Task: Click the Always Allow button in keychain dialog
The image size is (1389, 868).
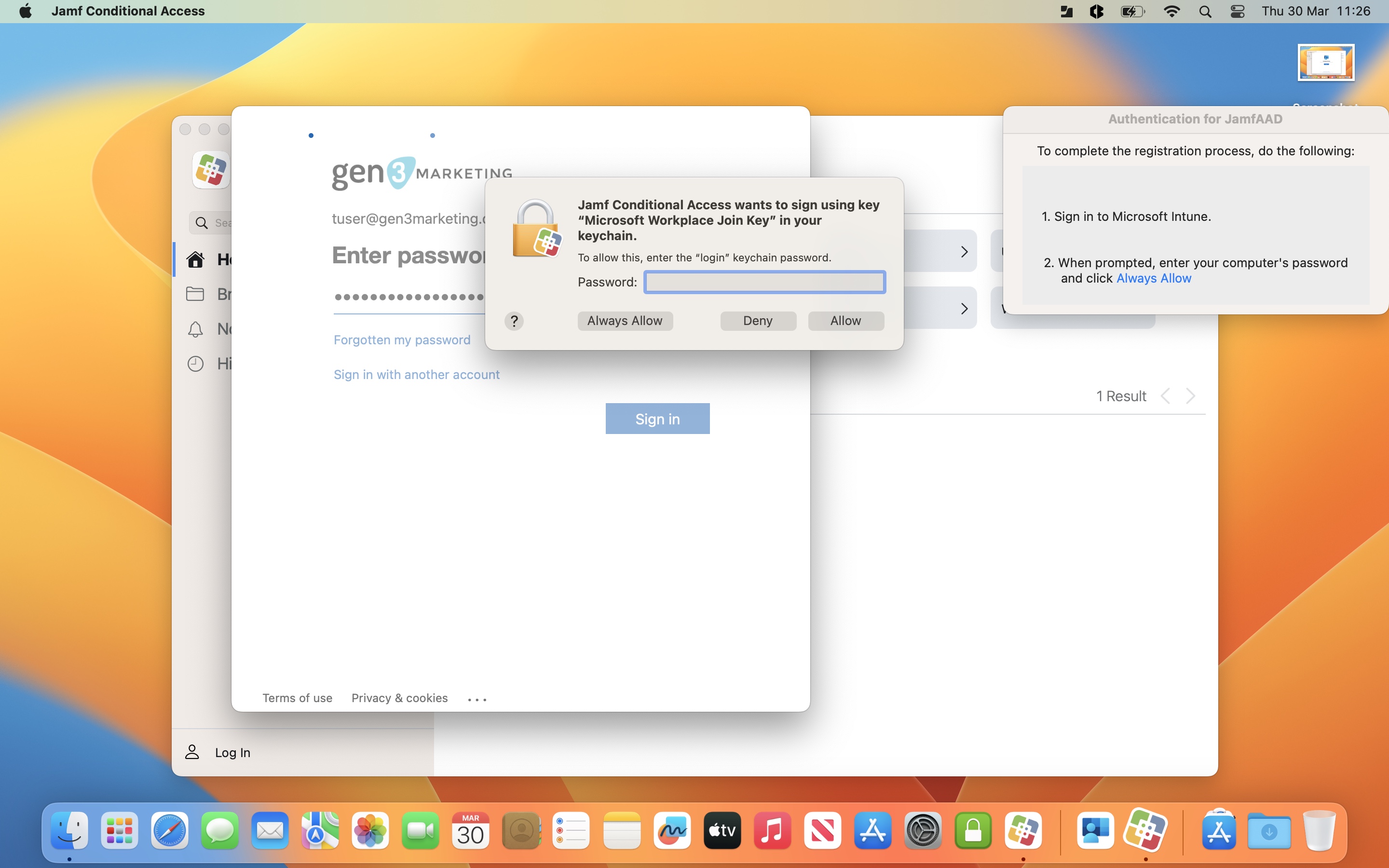Action: click(625, 321)
